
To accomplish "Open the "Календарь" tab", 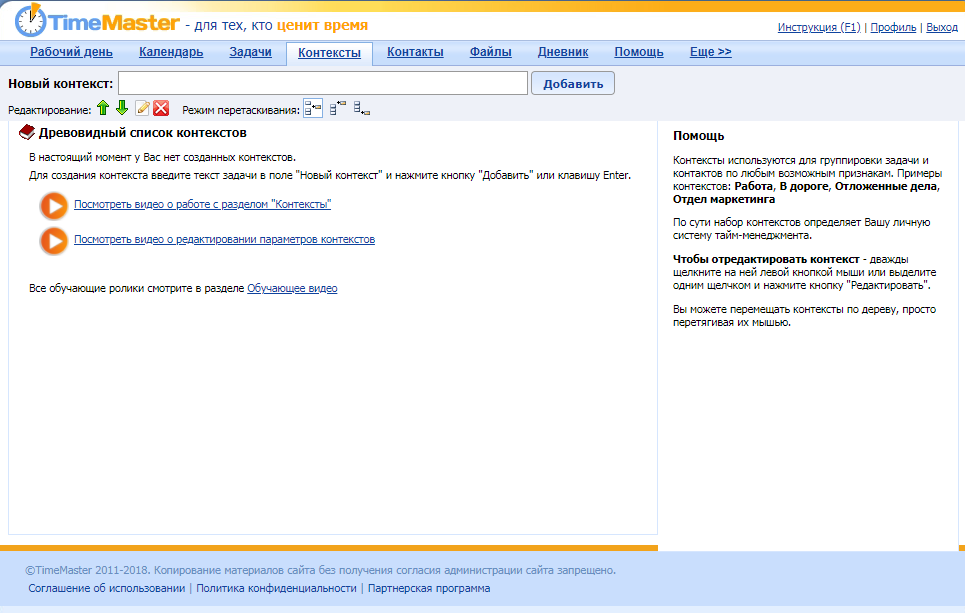I will coord(171,52).
